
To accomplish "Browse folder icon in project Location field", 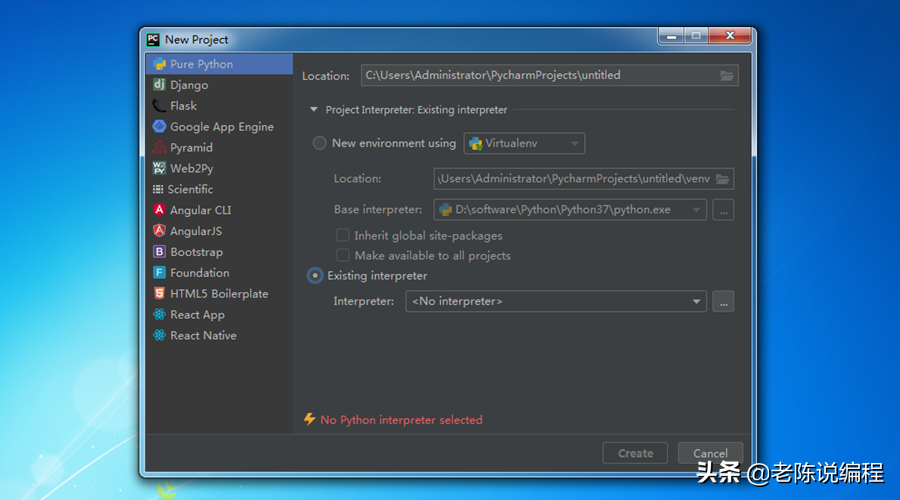I will [727, 76].
